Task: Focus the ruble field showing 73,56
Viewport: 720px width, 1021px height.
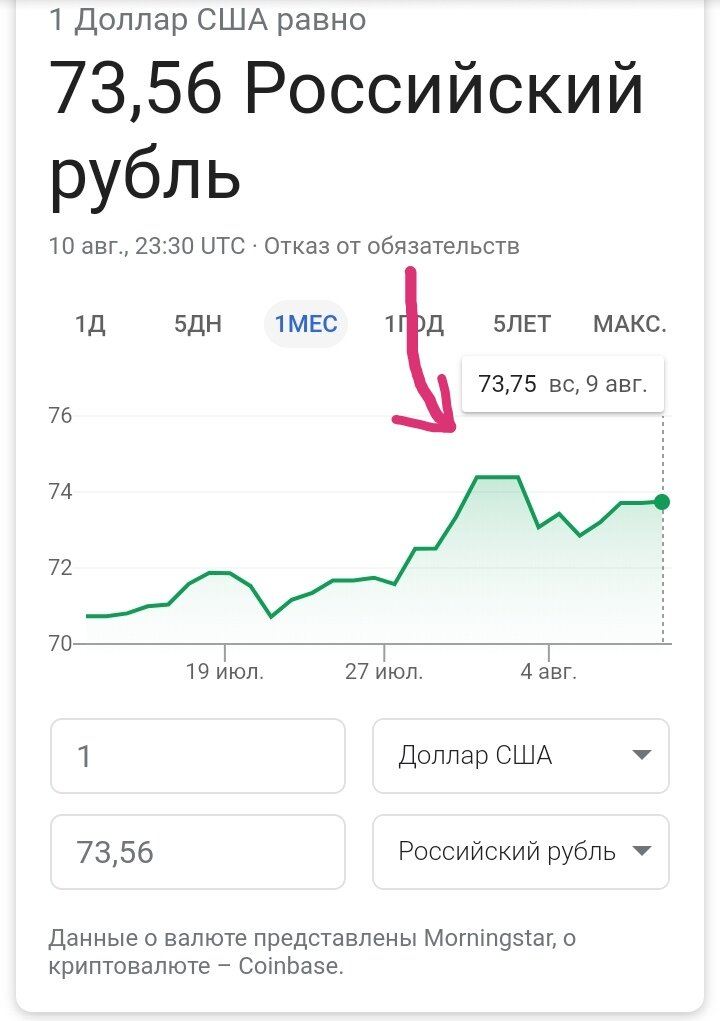Action: (198, 852)
